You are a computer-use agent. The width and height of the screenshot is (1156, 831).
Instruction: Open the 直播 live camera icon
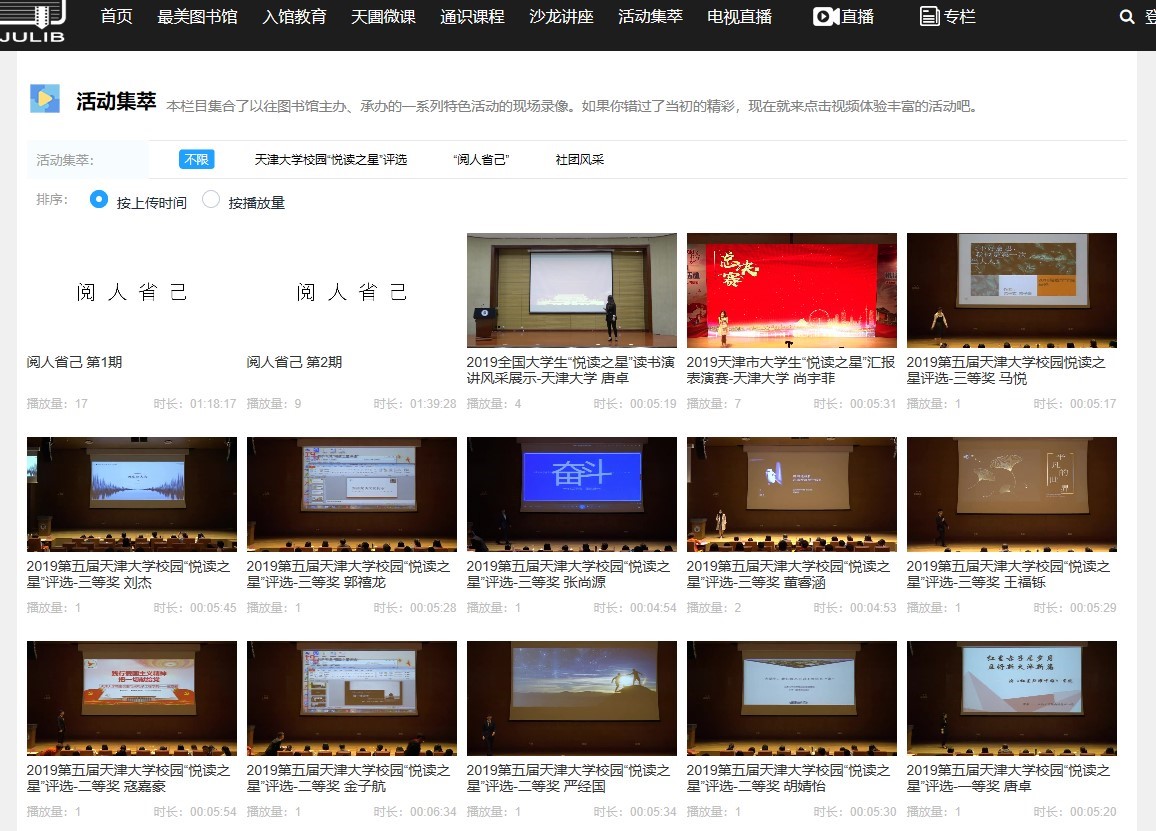click(825, 17)
